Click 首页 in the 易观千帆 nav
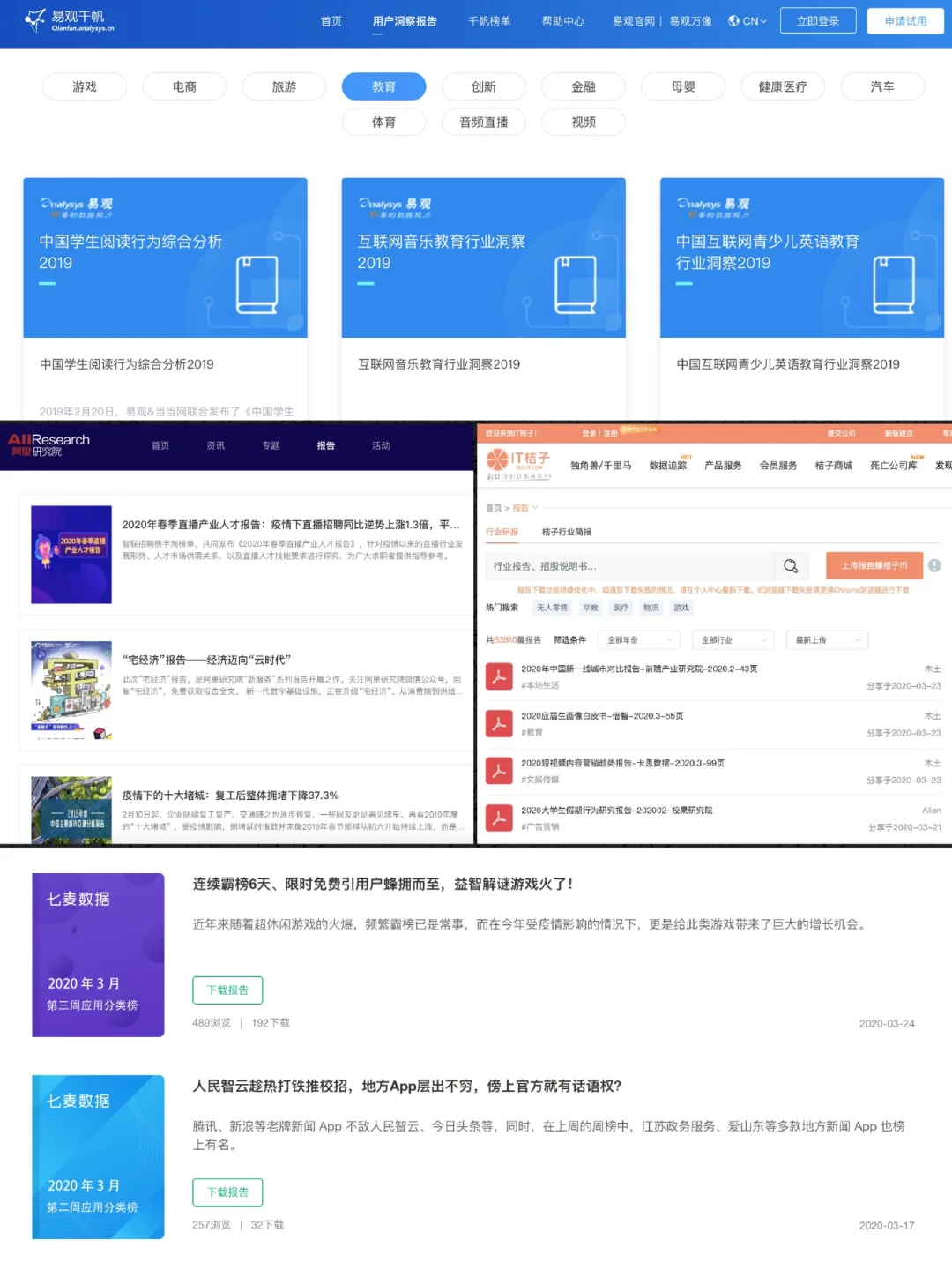 pos(331,21)
